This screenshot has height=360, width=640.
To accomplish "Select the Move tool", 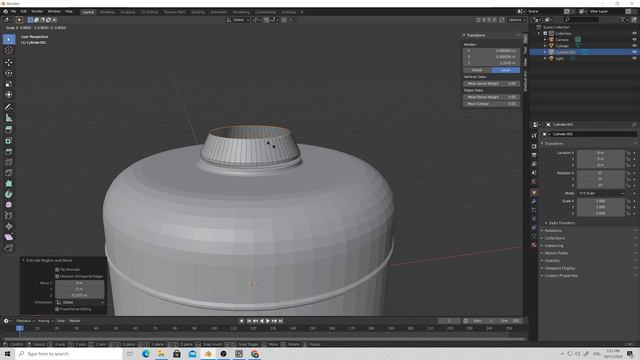I will (9, 62).
